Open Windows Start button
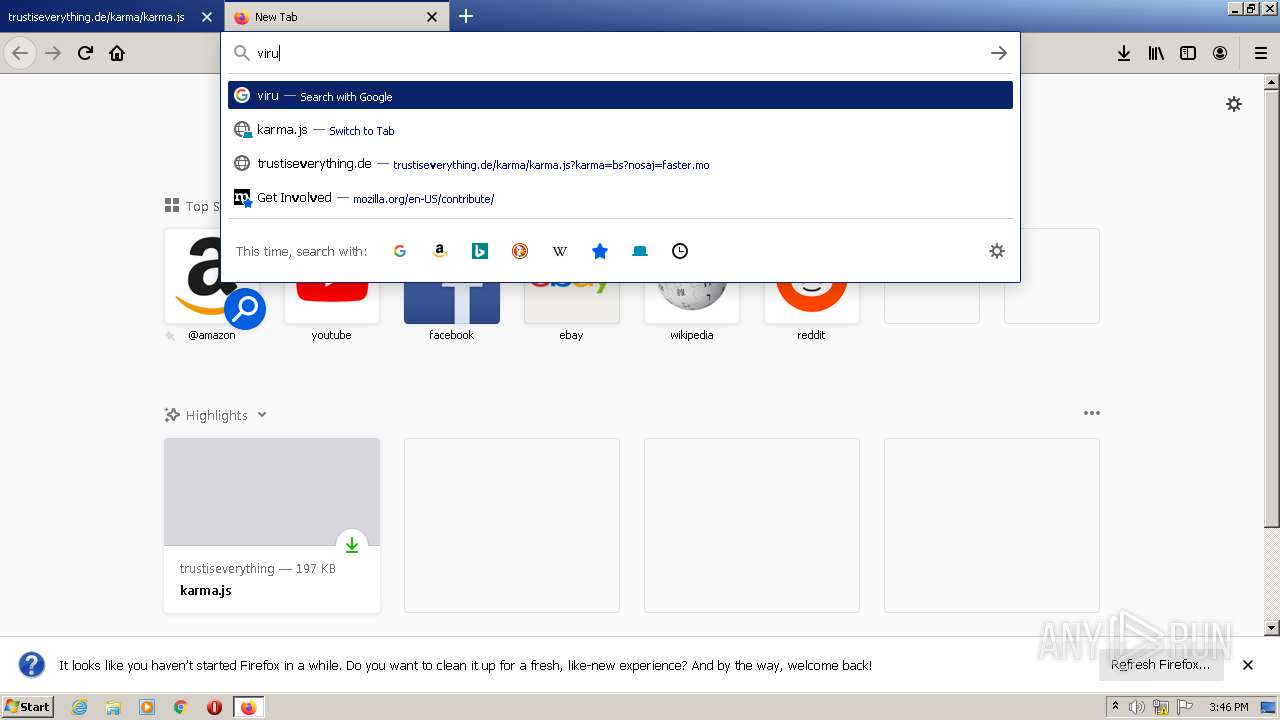Image resolution: width=1280 pixels, height=720 pixels. click(28, 707)
